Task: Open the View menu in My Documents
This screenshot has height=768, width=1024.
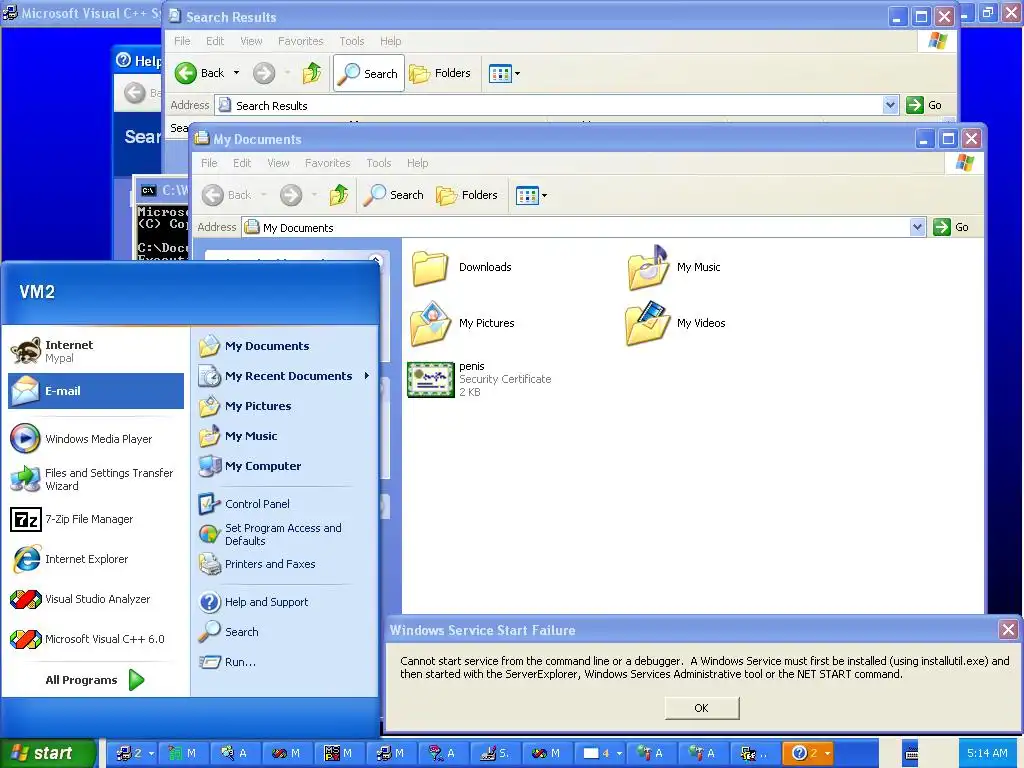Action: coord(278,163)
